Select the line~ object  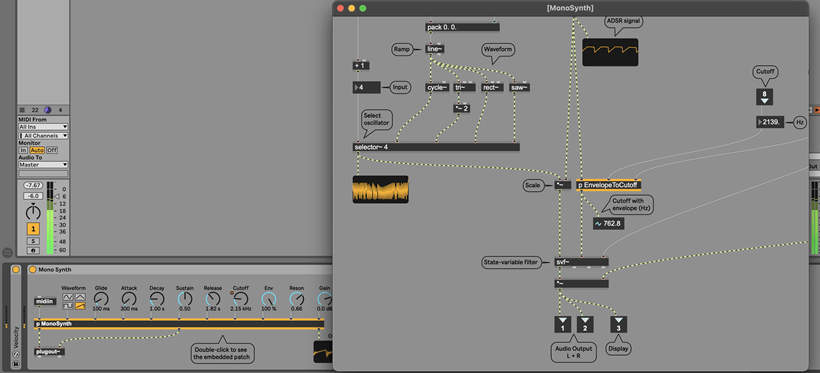(435, 49)
